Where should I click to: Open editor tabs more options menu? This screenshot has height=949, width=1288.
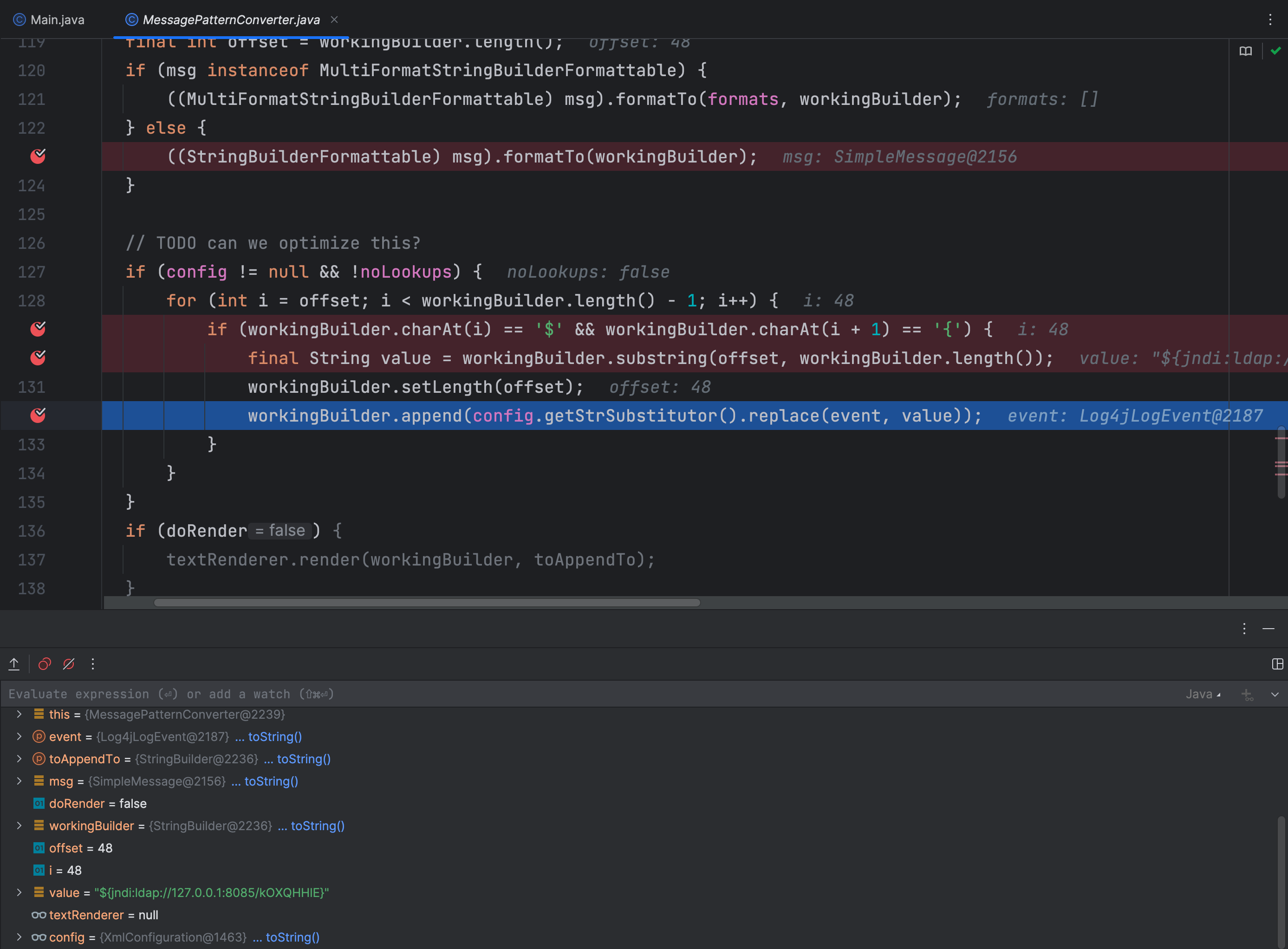(x=1270, y=19)
